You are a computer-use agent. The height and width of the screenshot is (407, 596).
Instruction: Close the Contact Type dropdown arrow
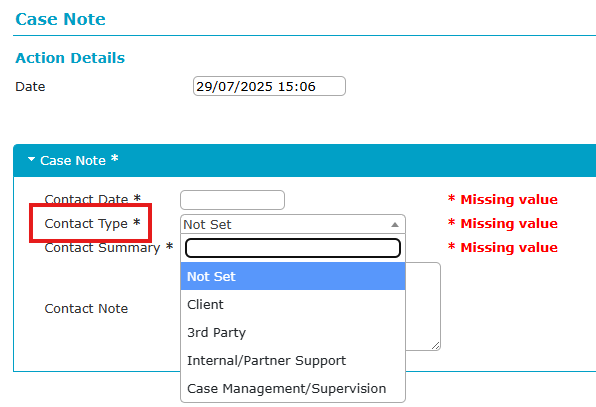point(395,225)
